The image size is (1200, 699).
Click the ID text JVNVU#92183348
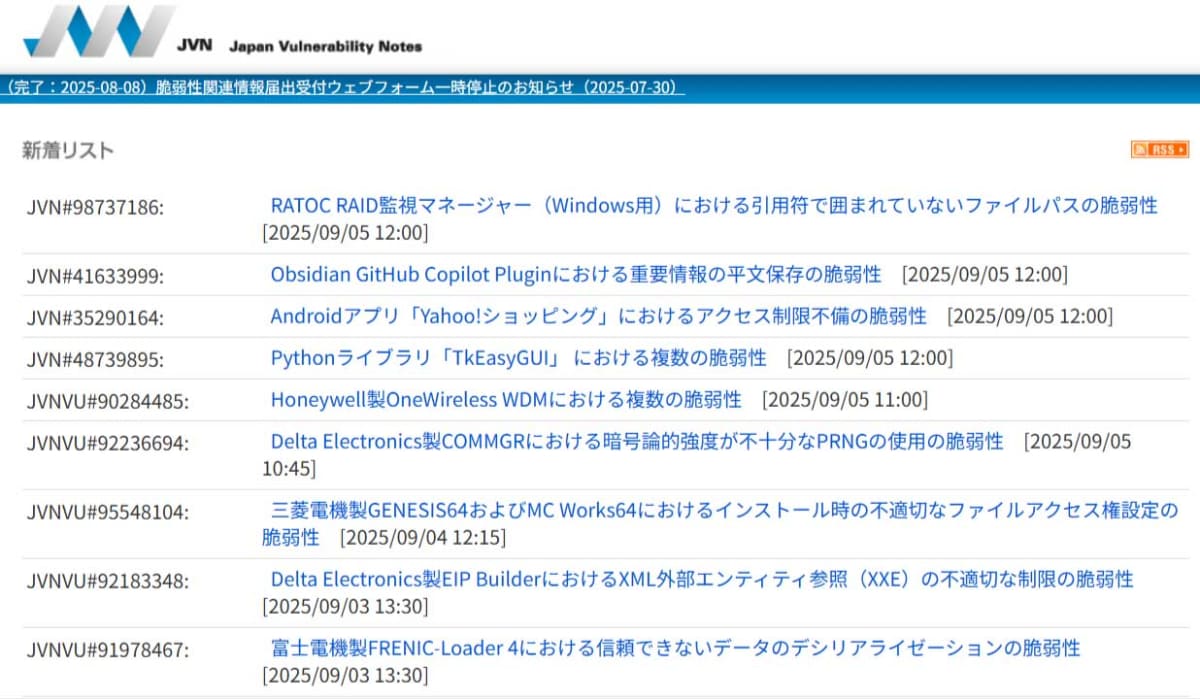click(x=107, y=581)
